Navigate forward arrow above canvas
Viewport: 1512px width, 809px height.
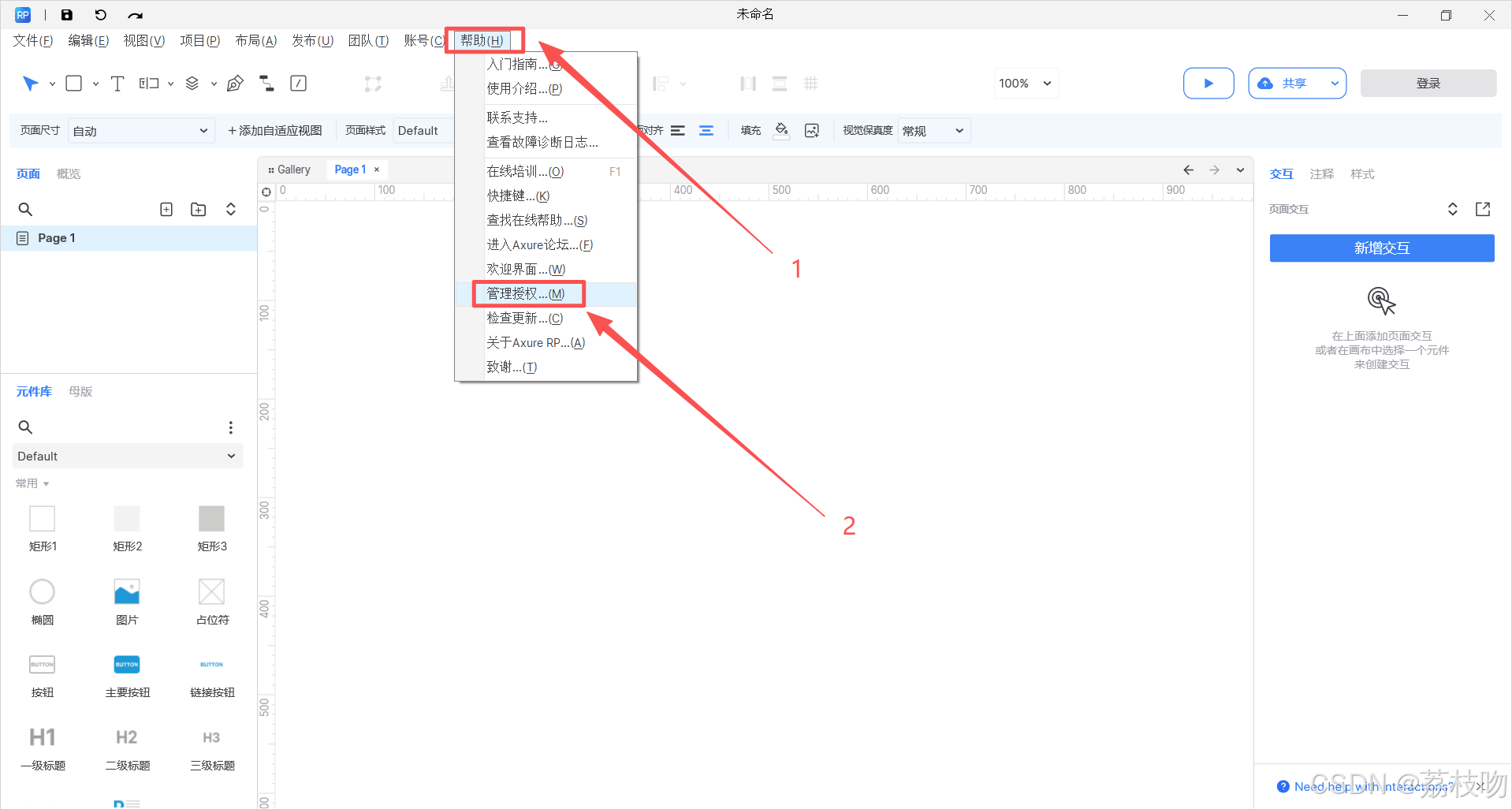(x=1215, y=170)
